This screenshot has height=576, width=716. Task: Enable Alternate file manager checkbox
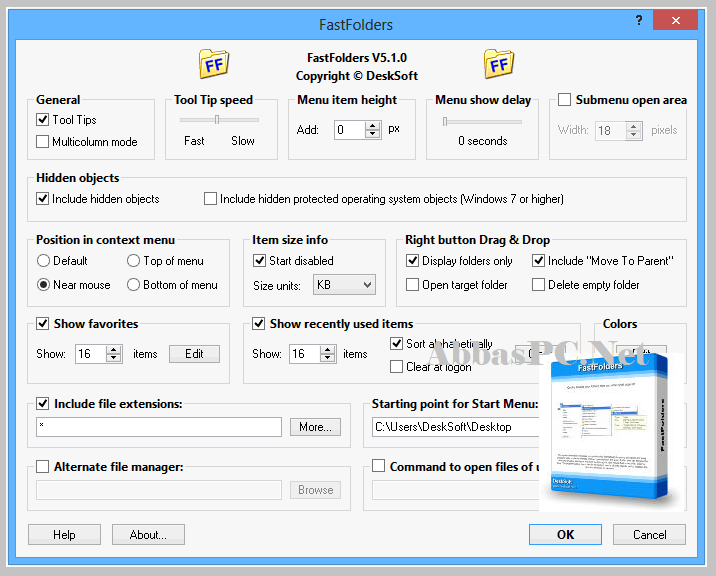(42, 467)
